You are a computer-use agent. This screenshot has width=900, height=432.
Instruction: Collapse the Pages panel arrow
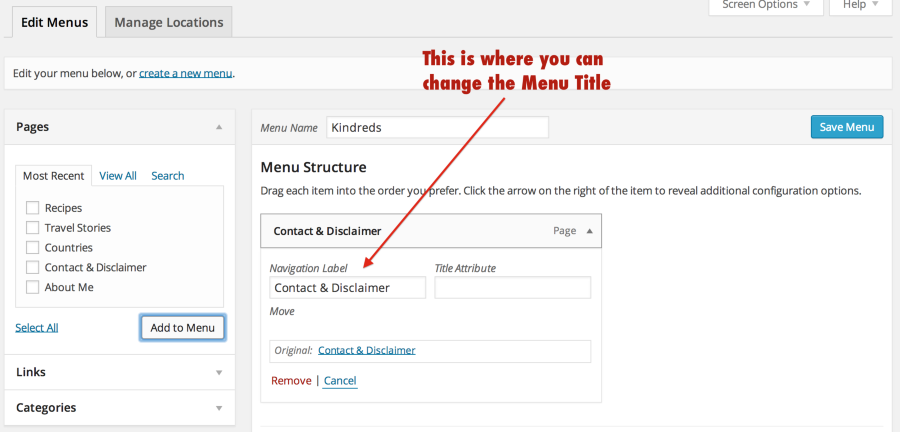(x=219, y=127)
